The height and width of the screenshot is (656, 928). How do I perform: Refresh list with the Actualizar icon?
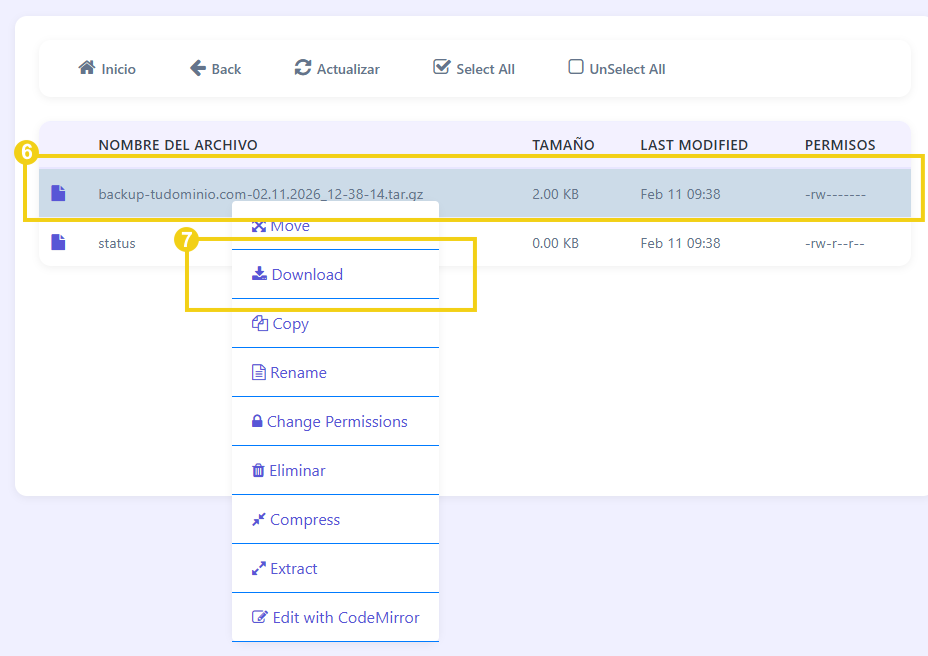[303, 68]
